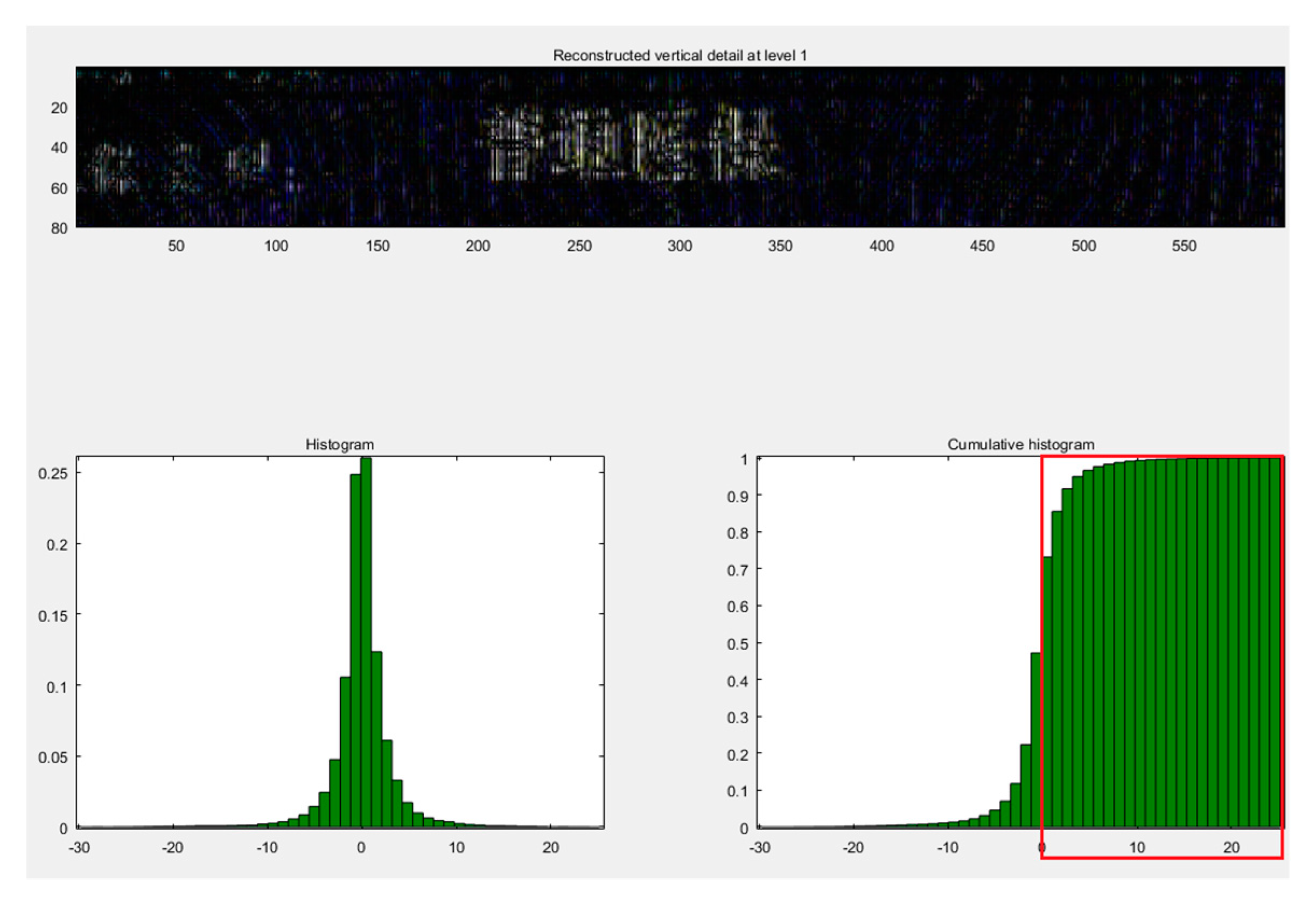Click the 300 x-axis tick under the image
This screenshot has width=1316, height=904.
(680, 246)
